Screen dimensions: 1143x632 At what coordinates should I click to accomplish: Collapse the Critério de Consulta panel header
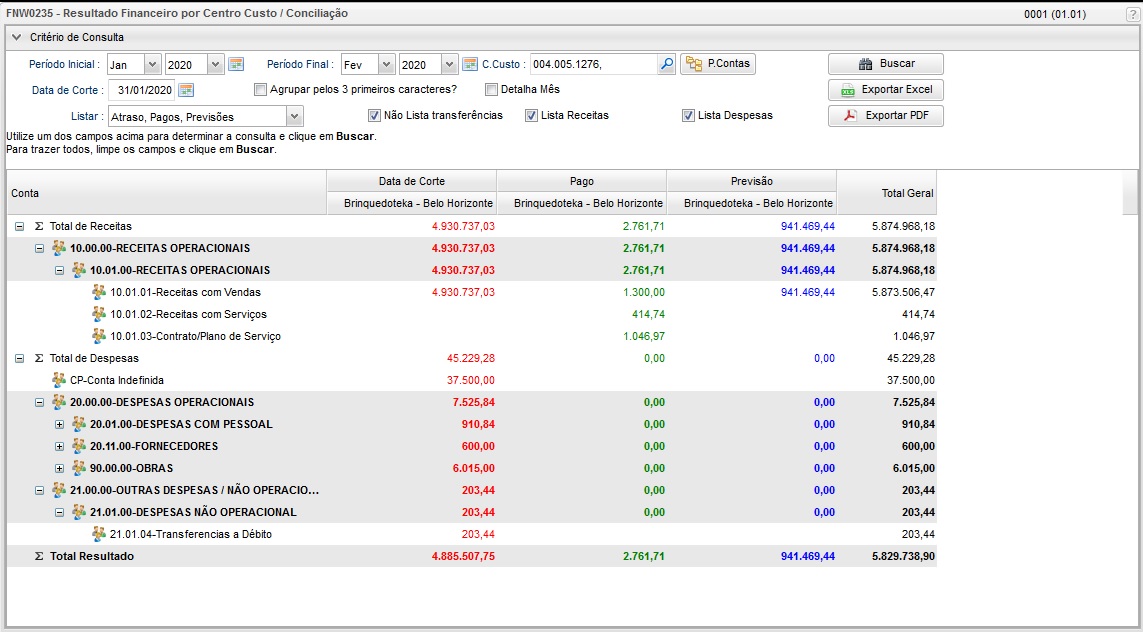17,37
